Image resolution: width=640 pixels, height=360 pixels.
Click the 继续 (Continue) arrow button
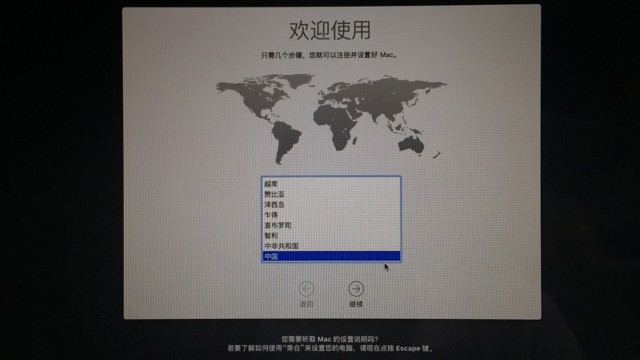[356, 289]
